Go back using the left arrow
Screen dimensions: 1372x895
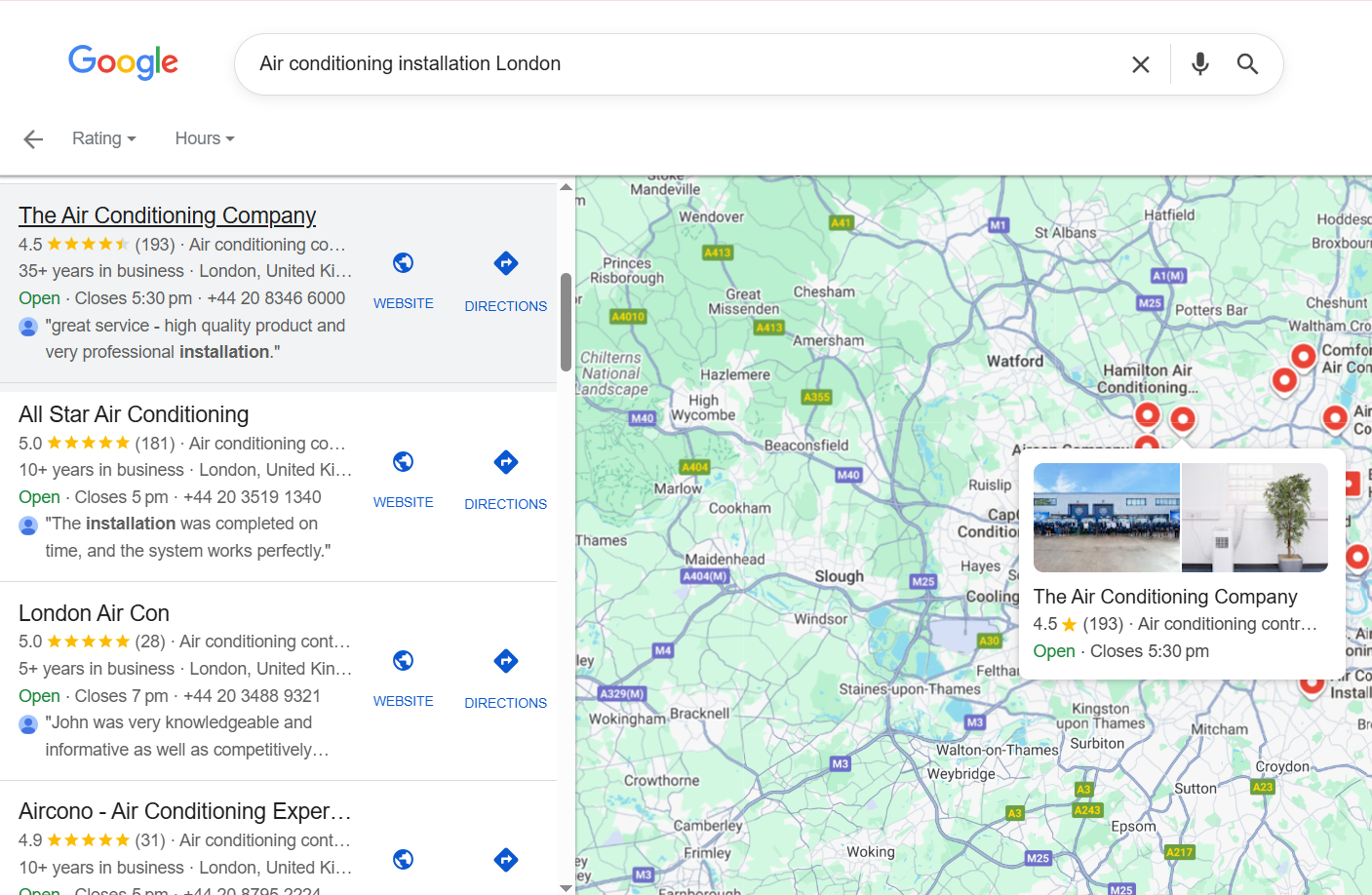(33, 139)
